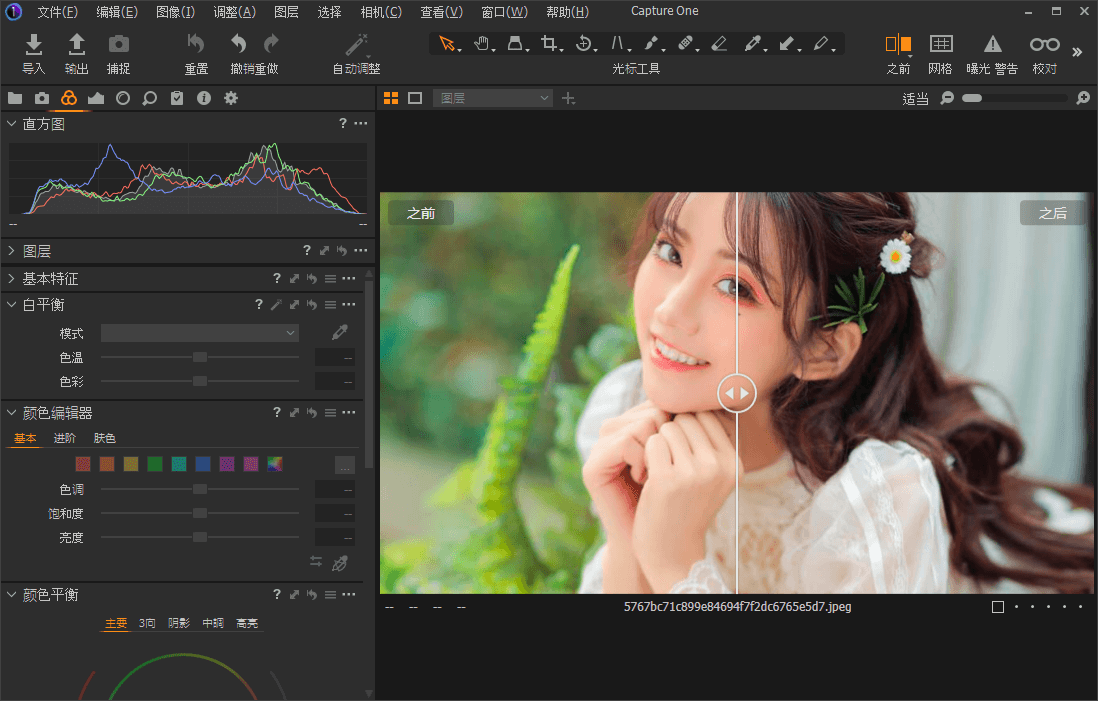Click the Fit (适当) zoom button
The image size is (1098, 701).
(x=915, y=99)
